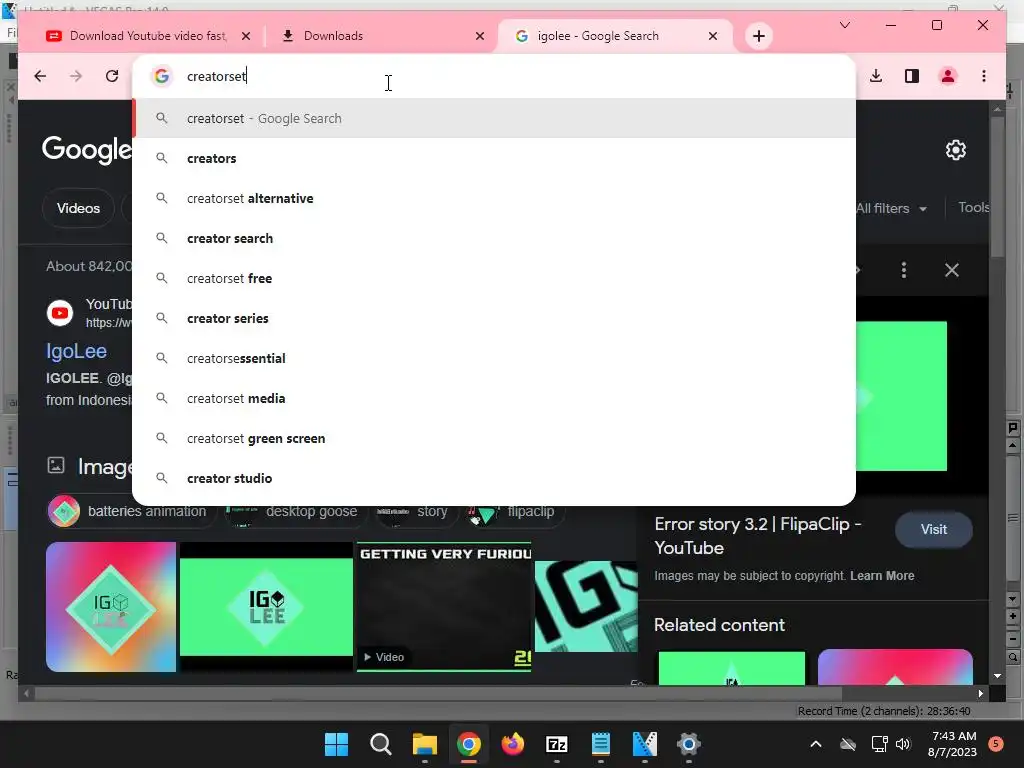Open 7-Zip from the taskbar

556,744
